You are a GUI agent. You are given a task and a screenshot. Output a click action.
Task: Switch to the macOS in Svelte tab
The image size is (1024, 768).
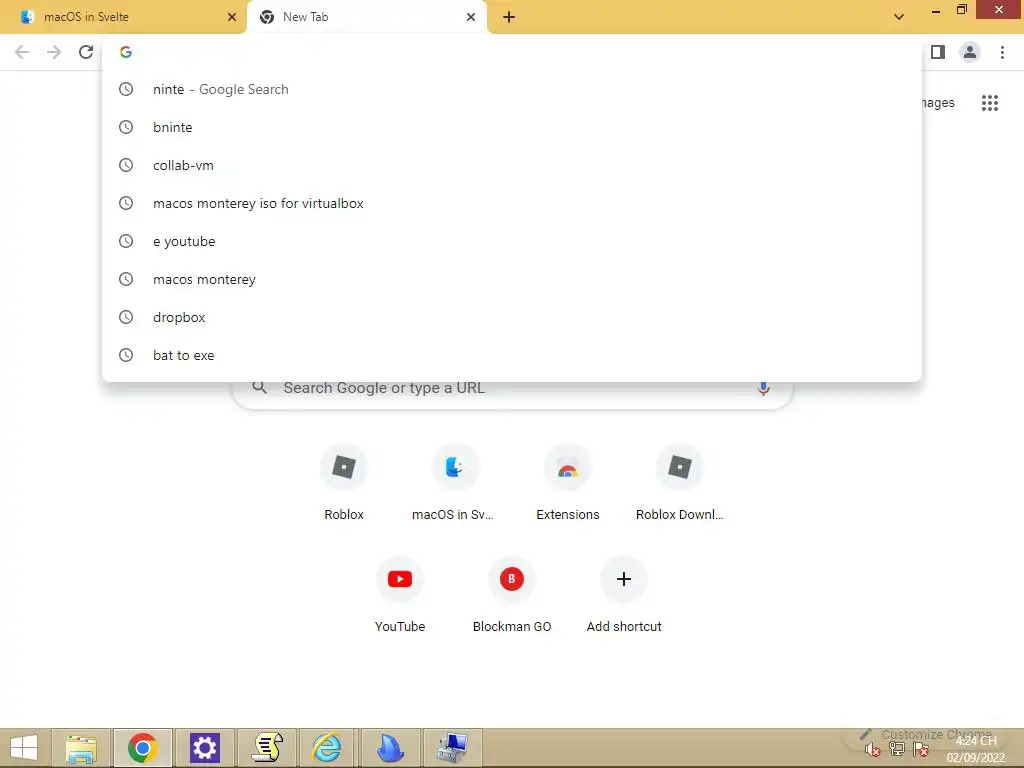123,17
